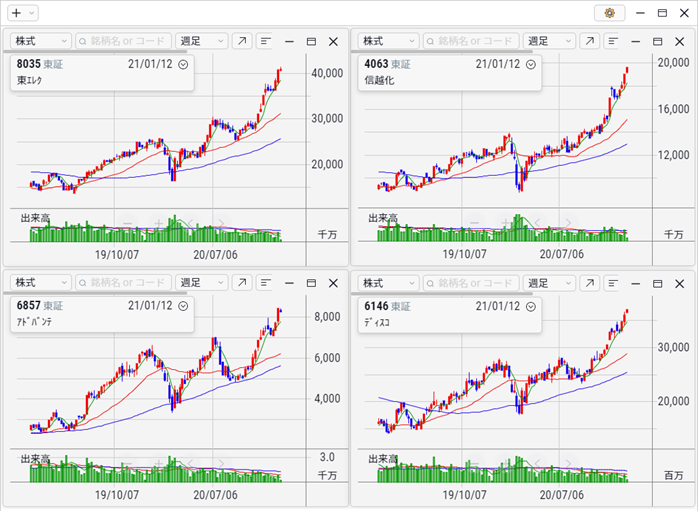Click the 出来高 label in 8035 panel

(35, 218)
